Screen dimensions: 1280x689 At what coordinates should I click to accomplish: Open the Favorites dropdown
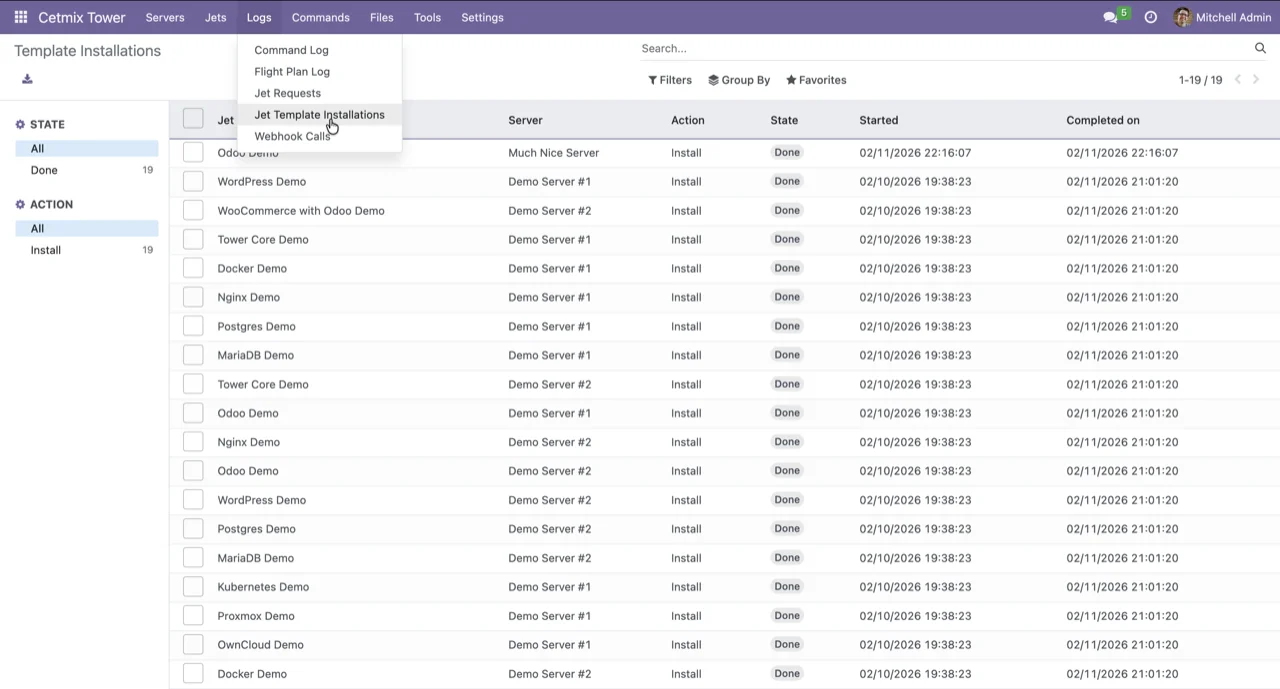point(816,80)
